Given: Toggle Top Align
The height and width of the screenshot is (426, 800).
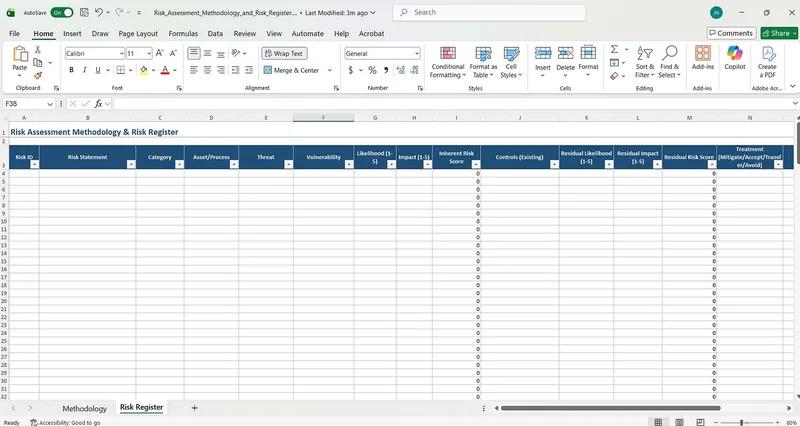Looking at the screenshot, I should point(194,53).
